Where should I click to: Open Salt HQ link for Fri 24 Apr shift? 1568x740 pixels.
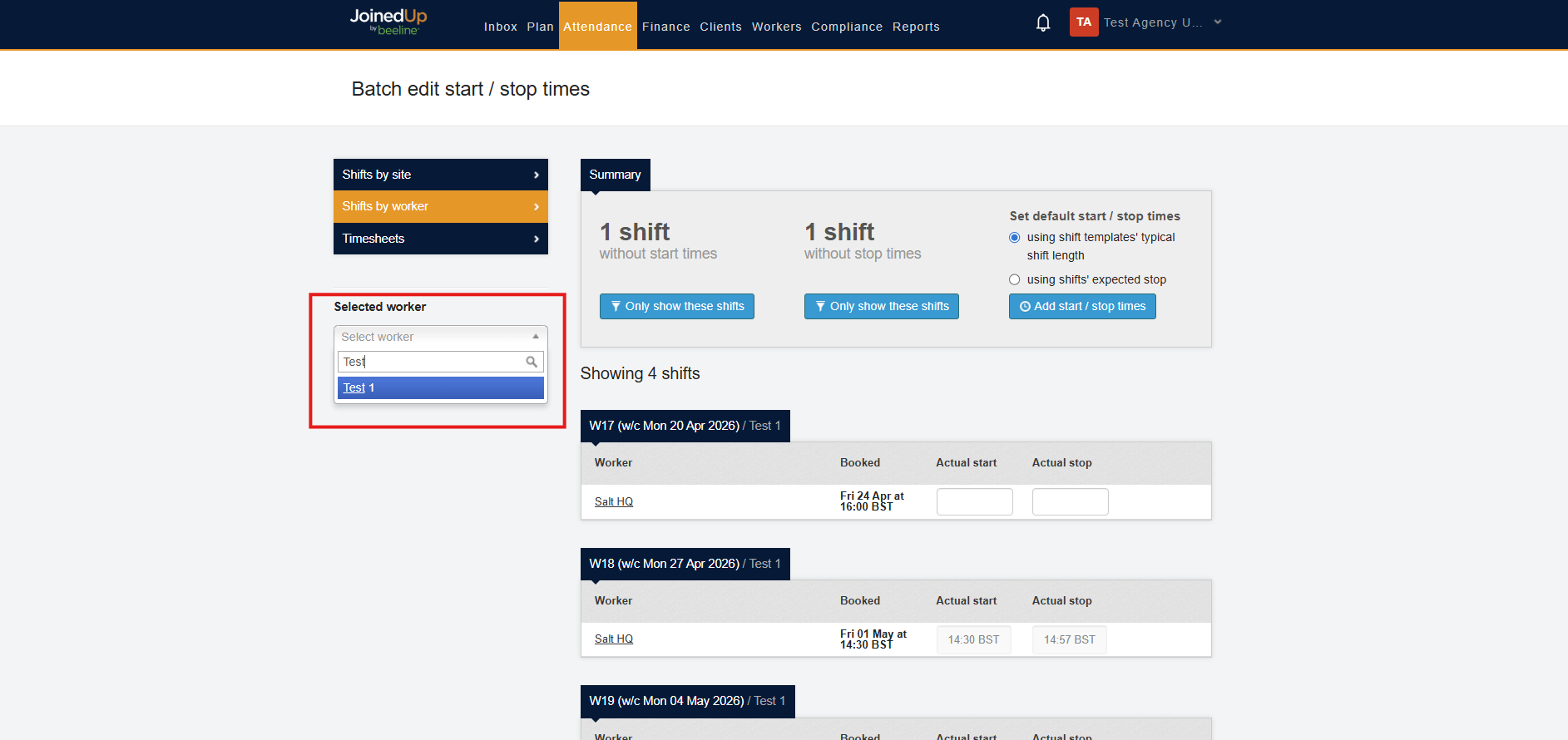614,501
